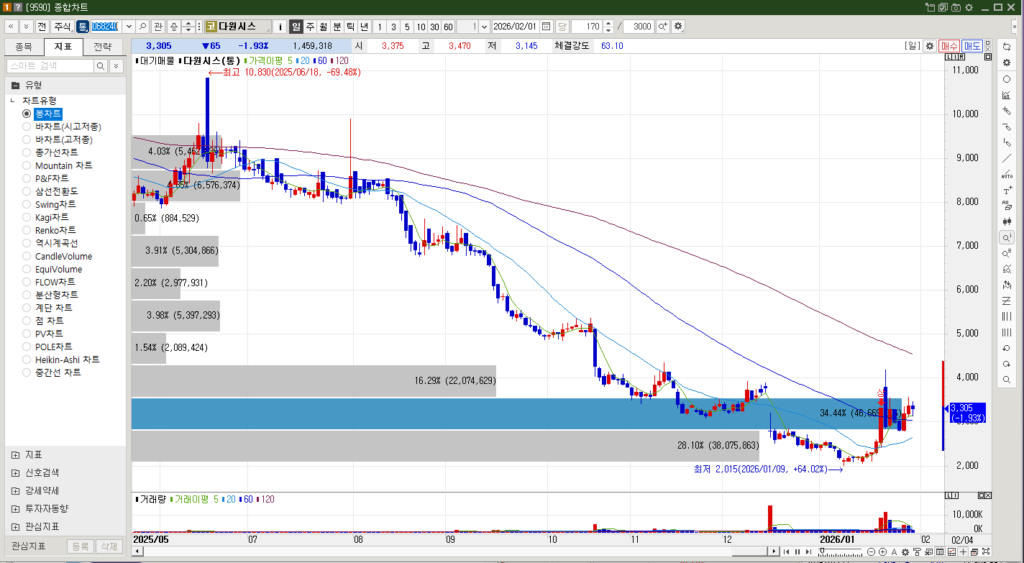Choose the Renko차트 radio button

(27, 230)
